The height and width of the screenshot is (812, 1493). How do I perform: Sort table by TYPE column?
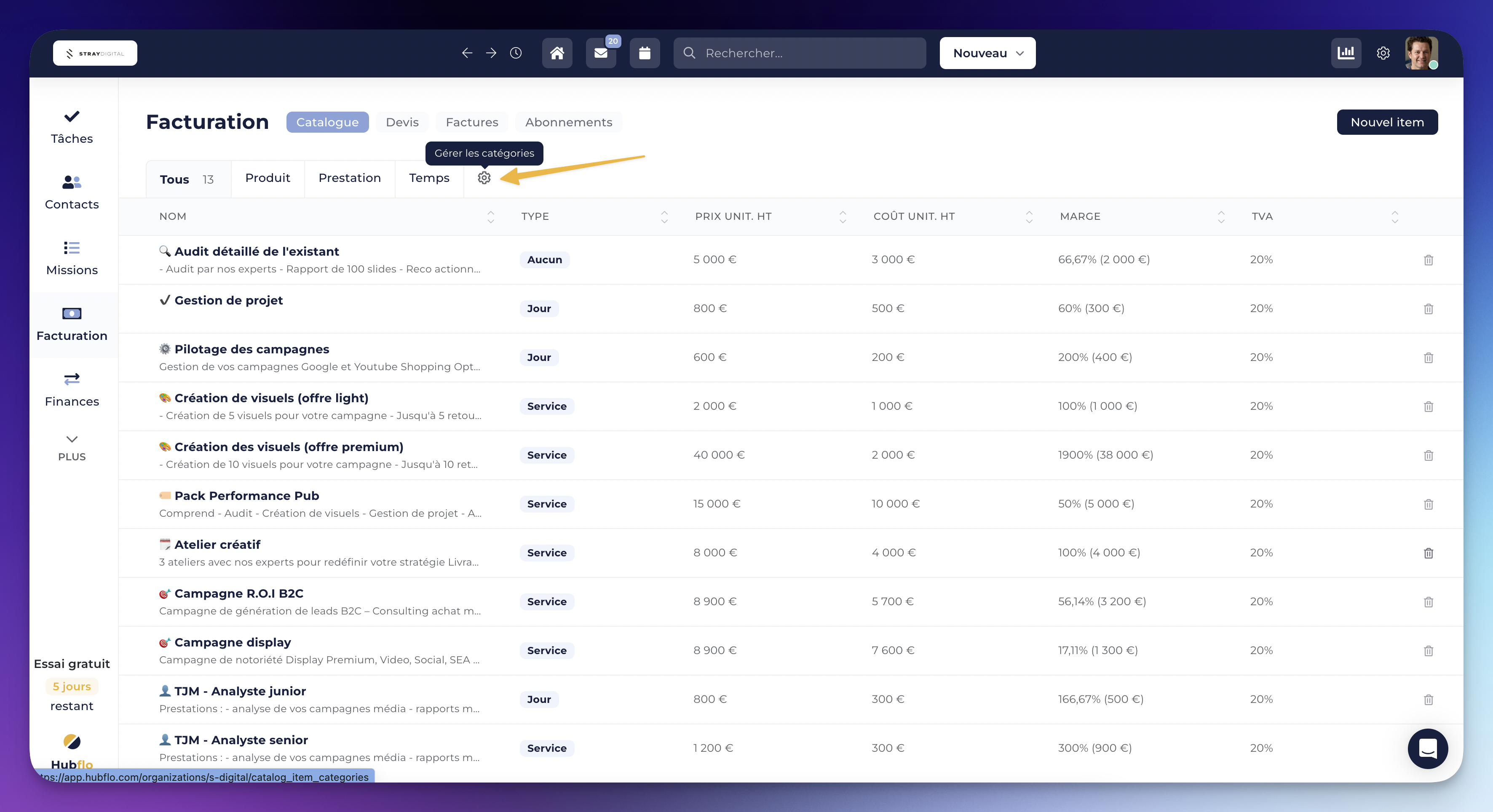coord(664,217)
